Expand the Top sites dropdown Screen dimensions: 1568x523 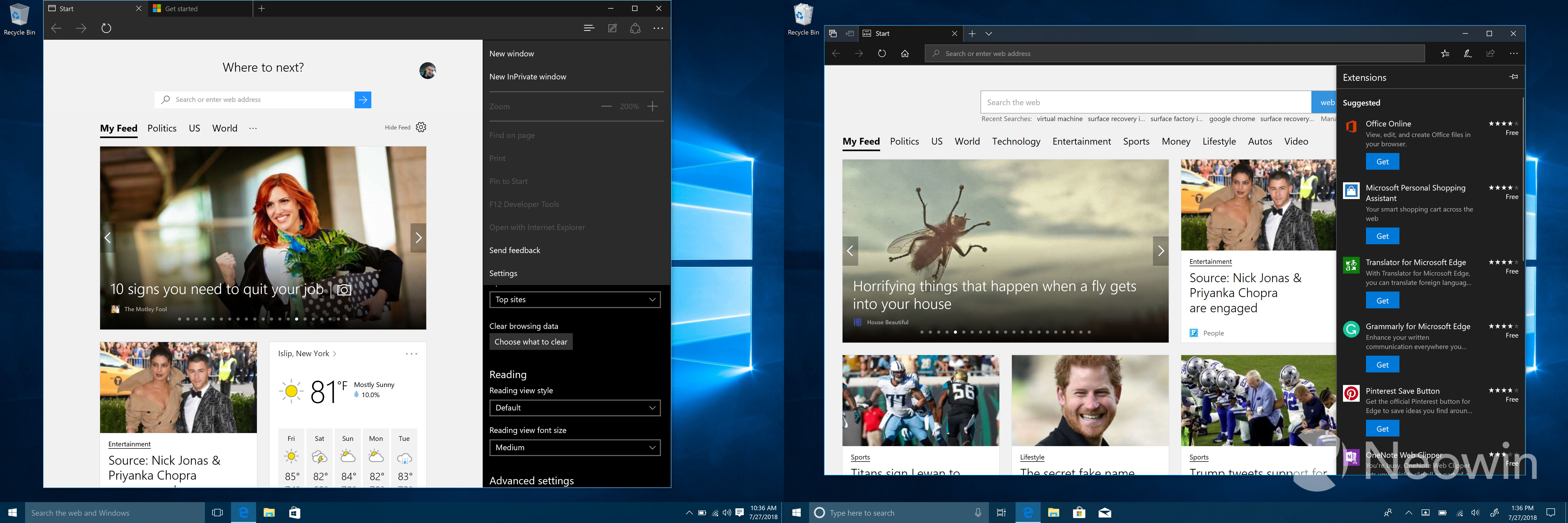(x=575, y=300)
